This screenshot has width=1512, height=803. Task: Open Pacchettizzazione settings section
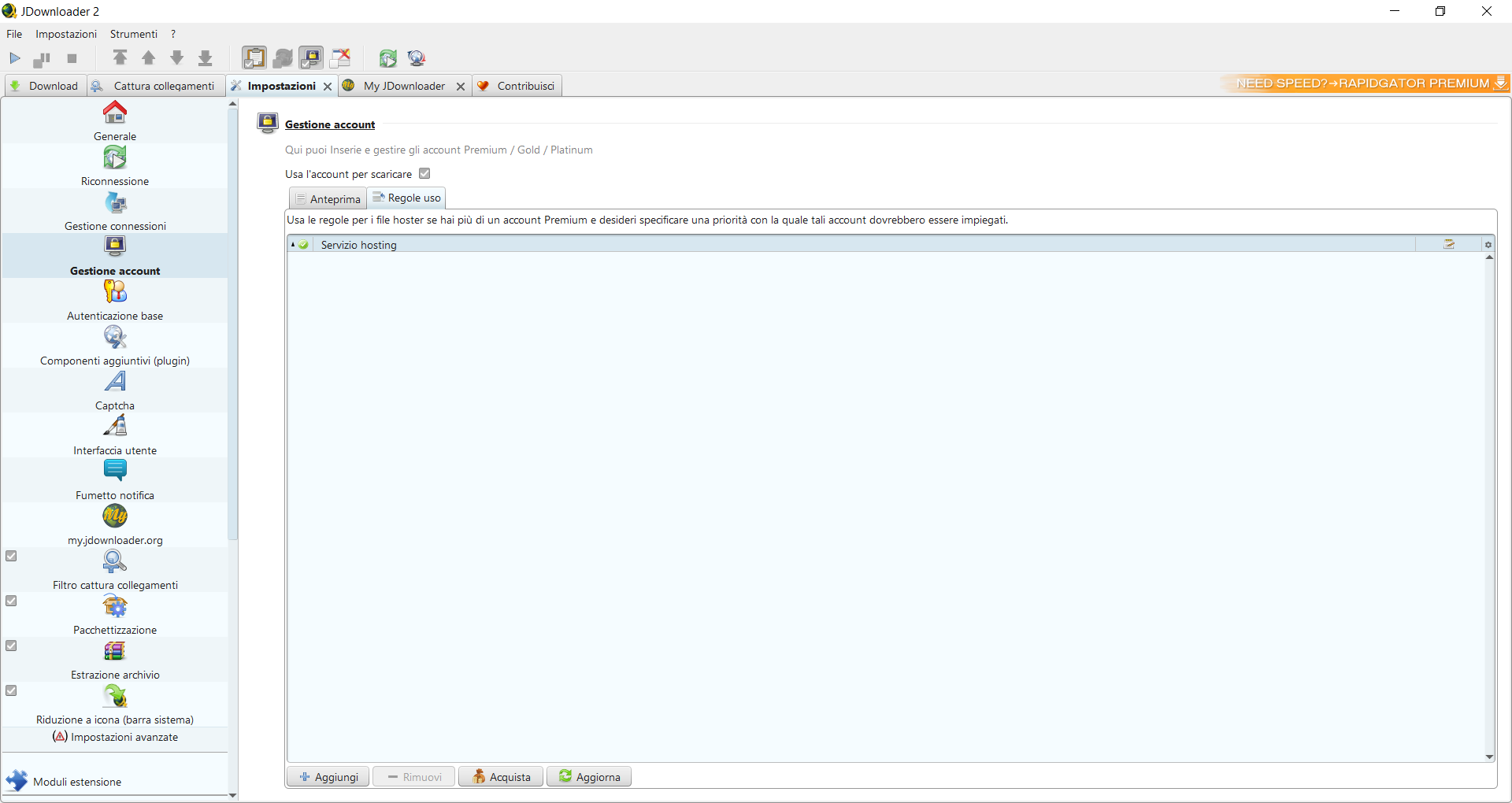click(115, 615)
